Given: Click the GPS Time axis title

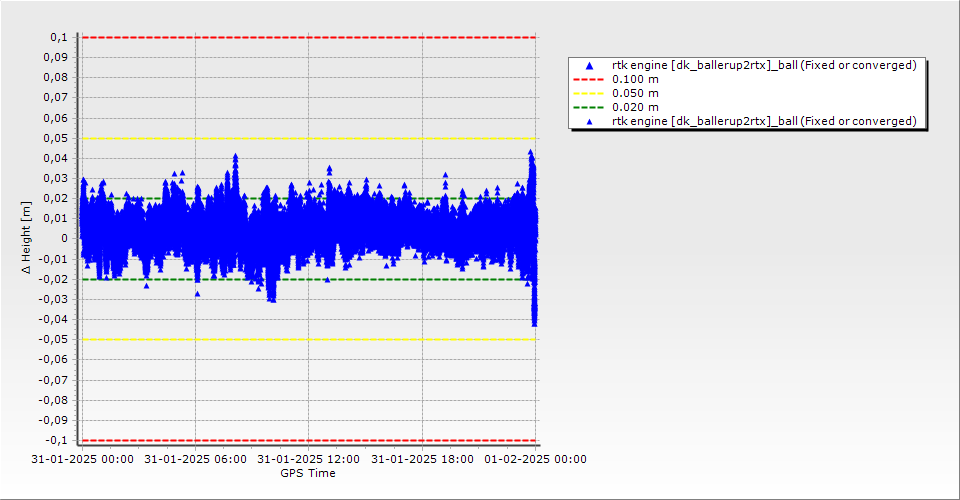Looking at the screenshot, I should coord(308,473).
